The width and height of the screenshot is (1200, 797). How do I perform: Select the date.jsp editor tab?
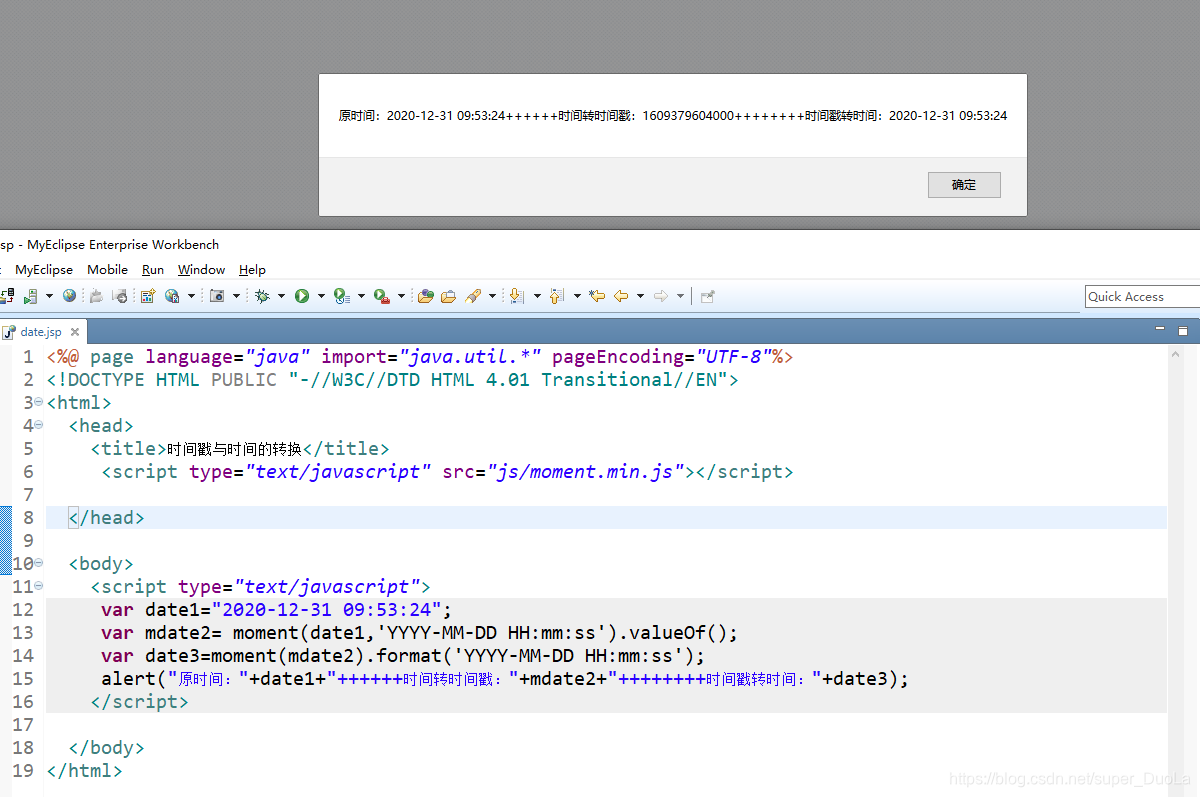click(x=41, y=332)
